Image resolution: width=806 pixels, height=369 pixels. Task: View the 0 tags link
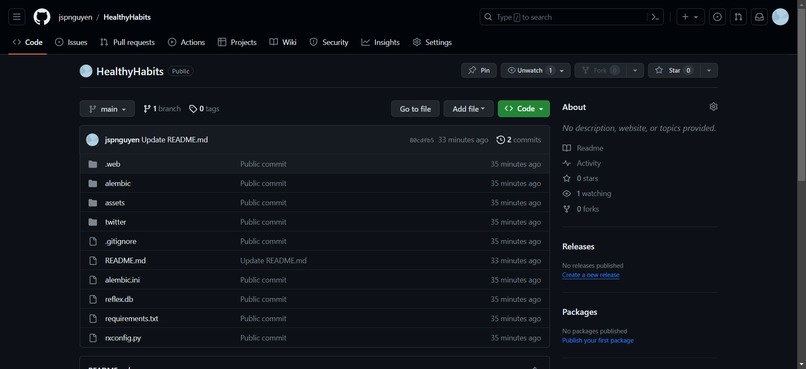[204, 109]
